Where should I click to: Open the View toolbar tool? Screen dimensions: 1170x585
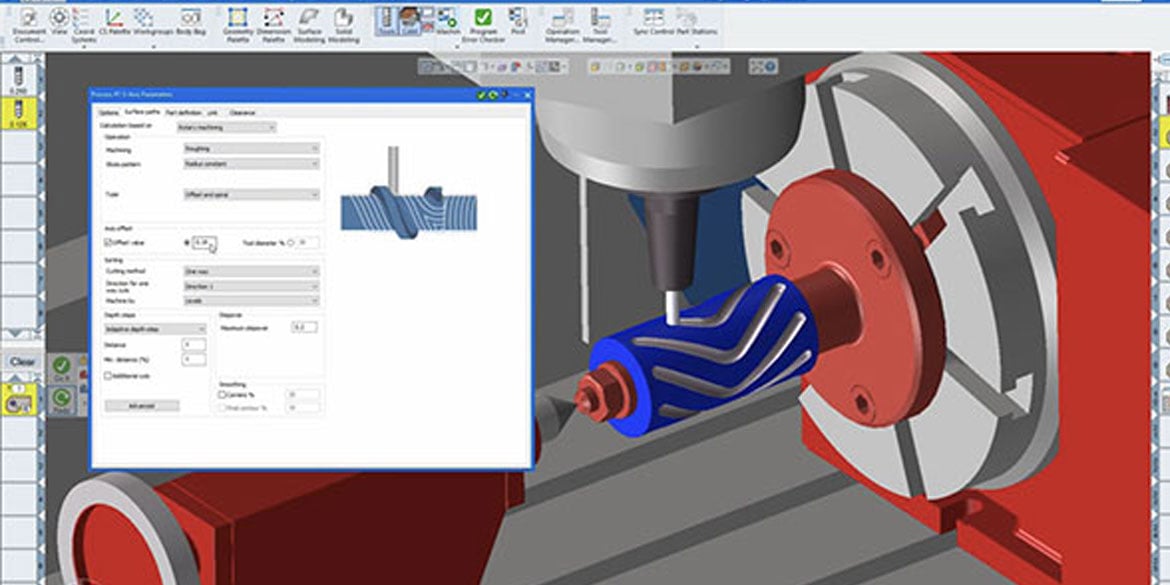60,24
